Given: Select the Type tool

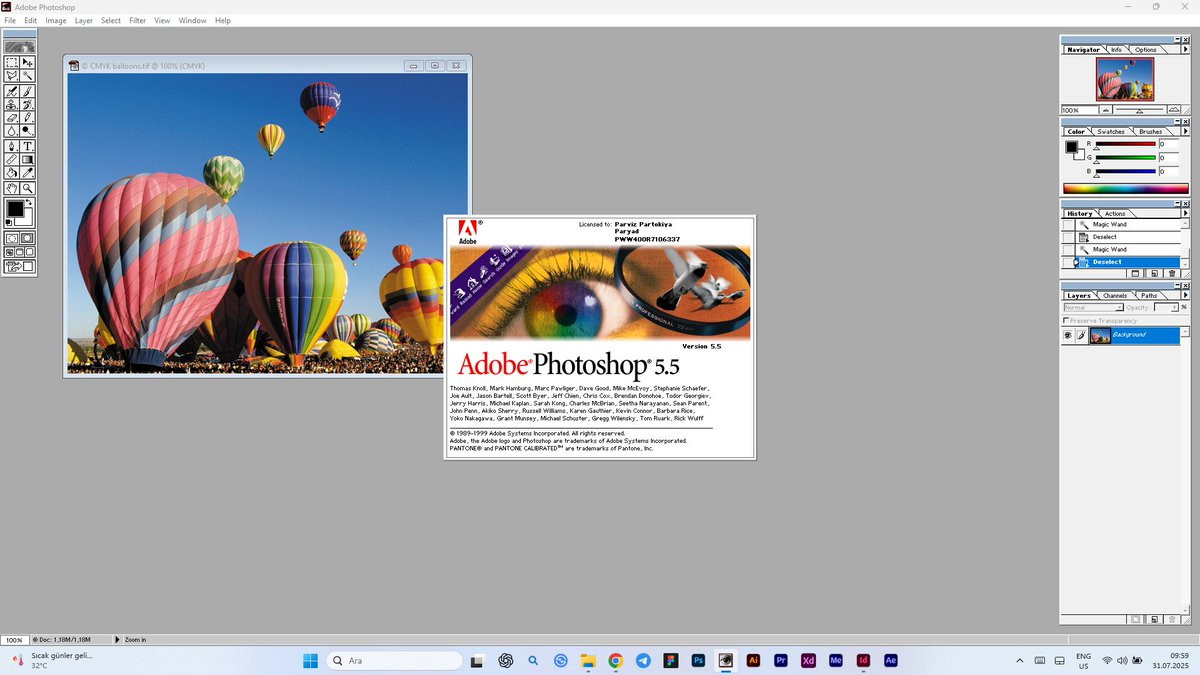Looking at the screenshot, I should coord(27,146).
